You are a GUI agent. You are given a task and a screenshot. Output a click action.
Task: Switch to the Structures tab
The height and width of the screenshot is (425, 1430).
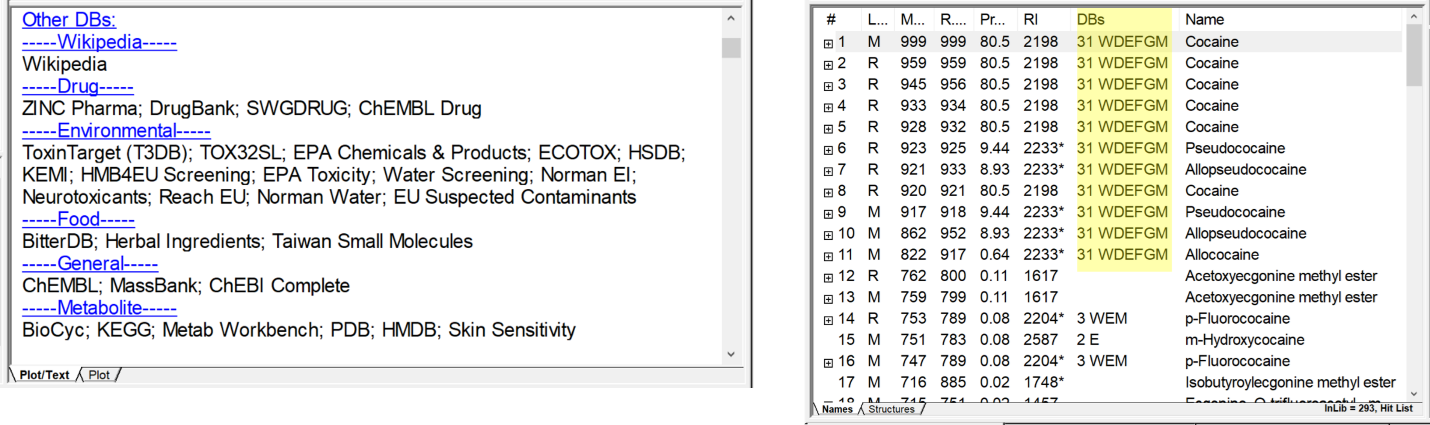coord(890,409)
